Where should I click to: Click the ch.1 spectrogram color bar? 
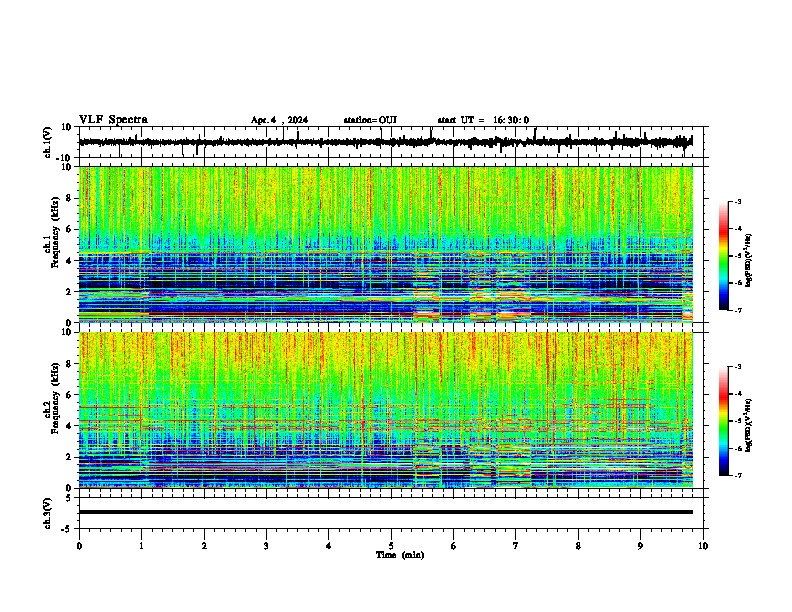(x=723, y=256)
